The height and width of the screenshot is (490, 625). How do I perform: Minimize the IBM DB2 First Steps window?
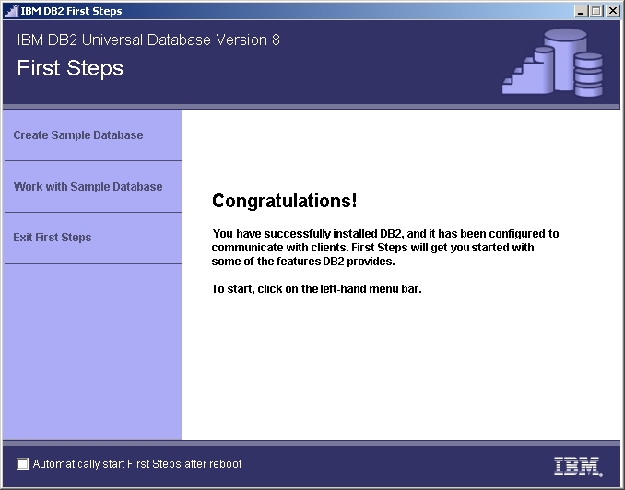[581, 11]
